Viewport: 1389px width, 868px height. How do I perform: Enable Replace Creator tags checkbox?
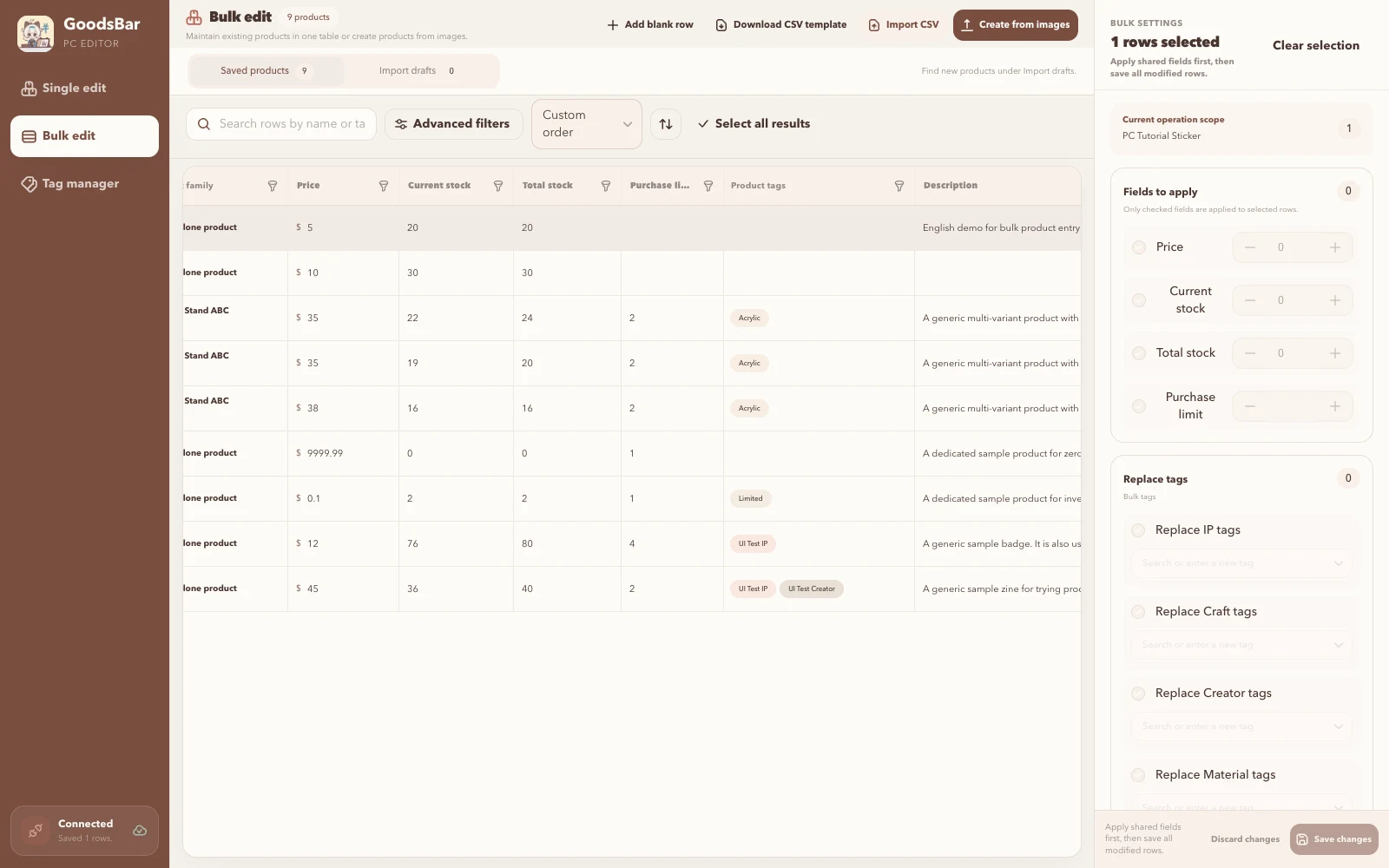click(x=1138, y=694)
